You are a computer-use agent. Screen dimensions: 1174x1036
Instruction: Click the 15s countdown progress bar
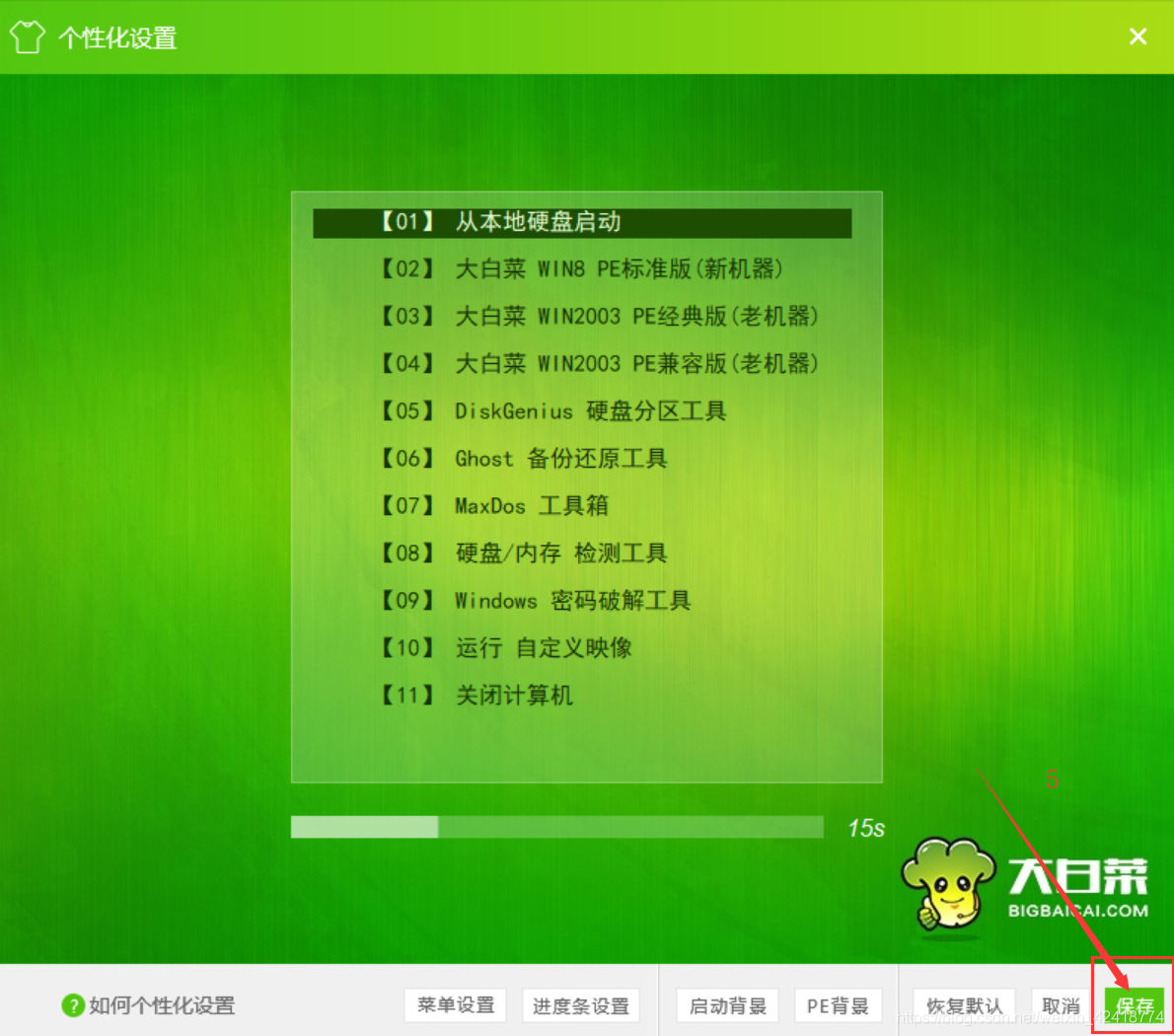pos(557,827)
